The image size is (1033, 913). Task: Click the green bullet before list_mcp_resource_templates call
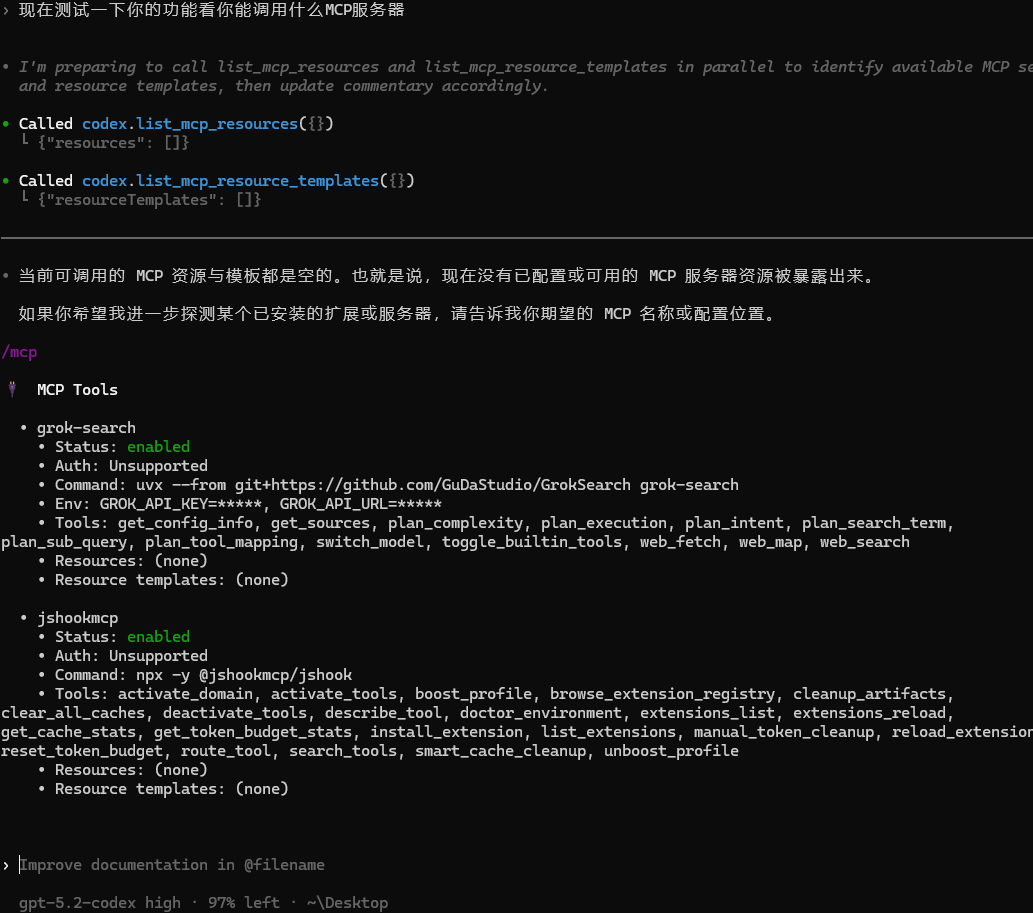[6, 180]
